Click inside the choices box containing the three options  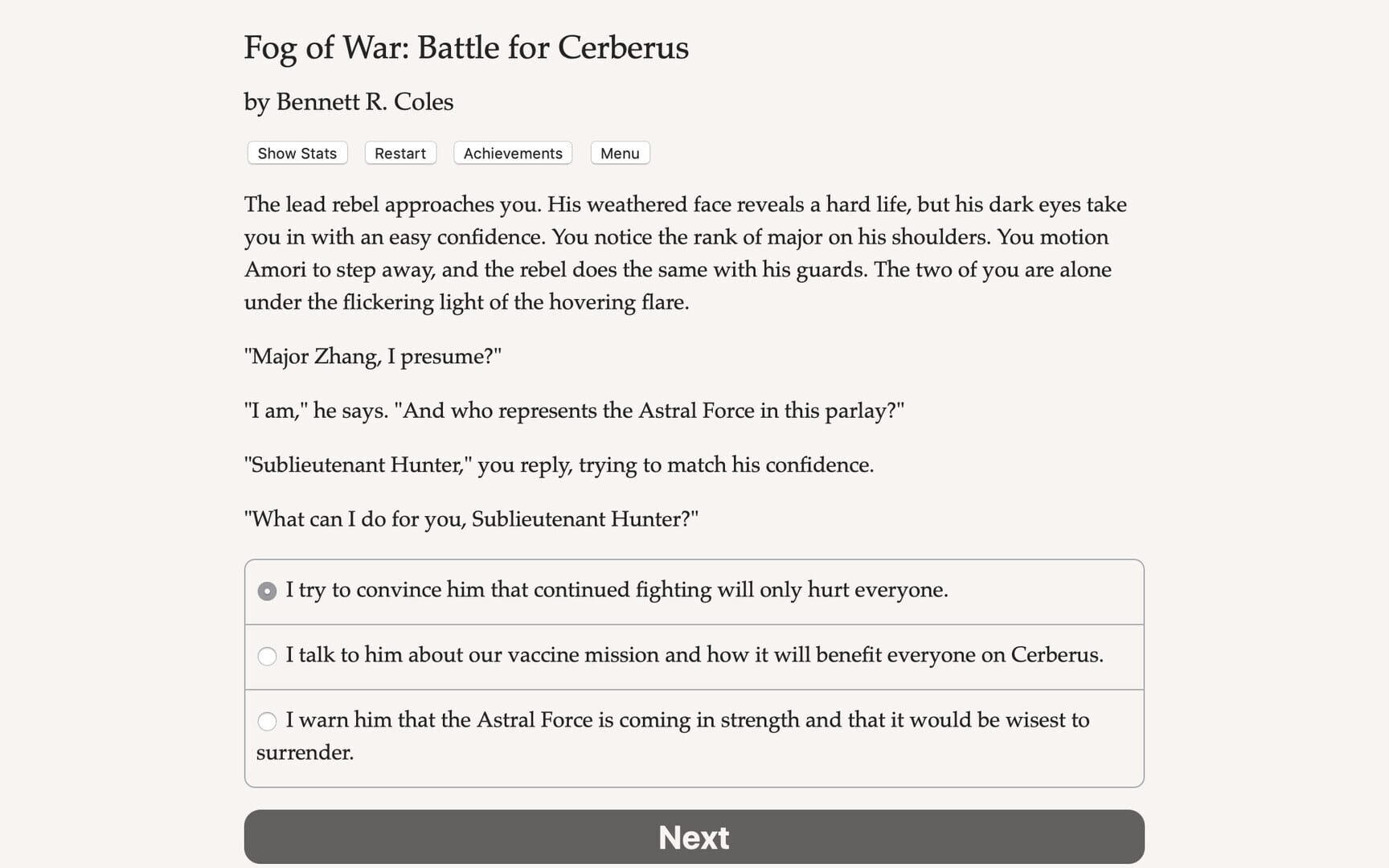pos(694,671)
